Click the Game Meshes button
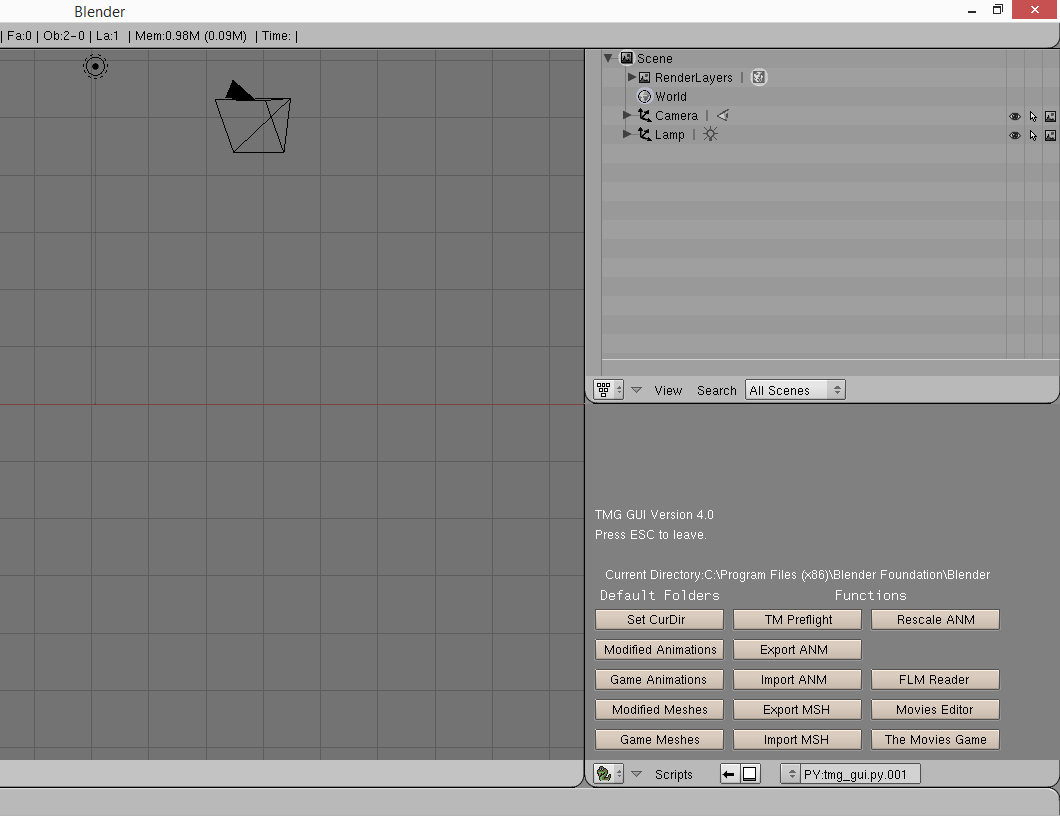 pyautogui.click(x=659, y=740)
